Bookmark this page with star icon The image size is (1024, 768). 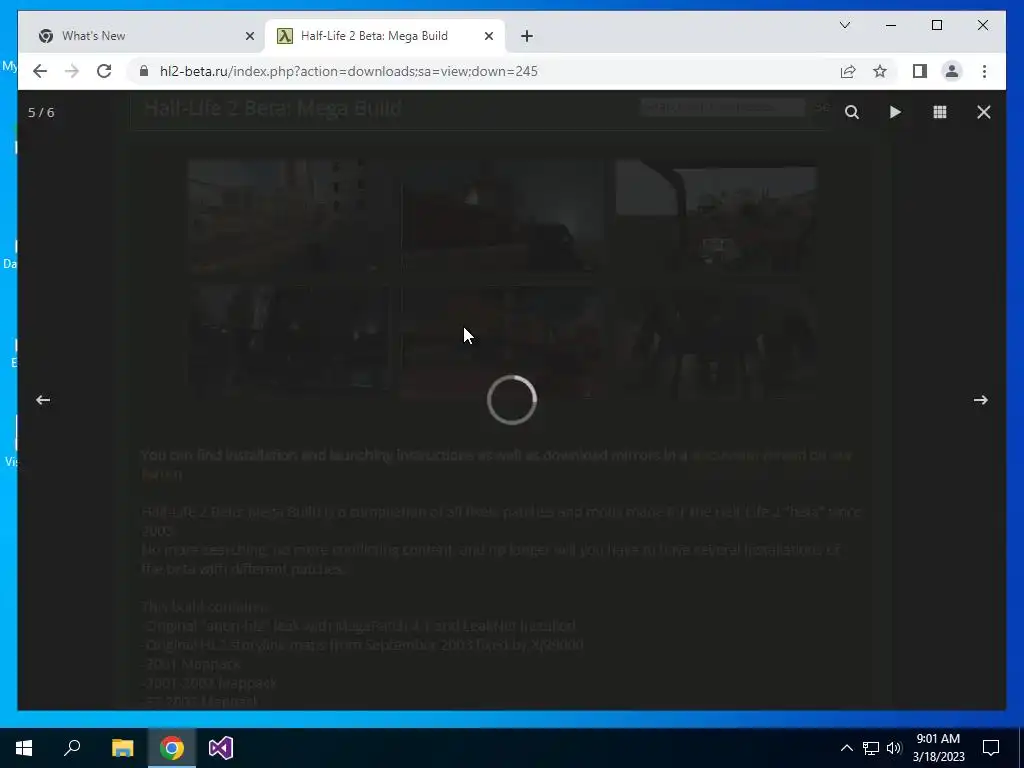(x=880, y=71)
